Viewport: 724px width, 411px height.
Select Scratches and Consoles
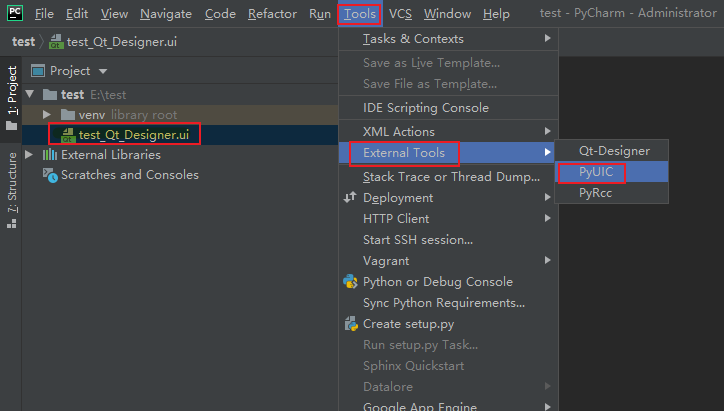[130, 175]
